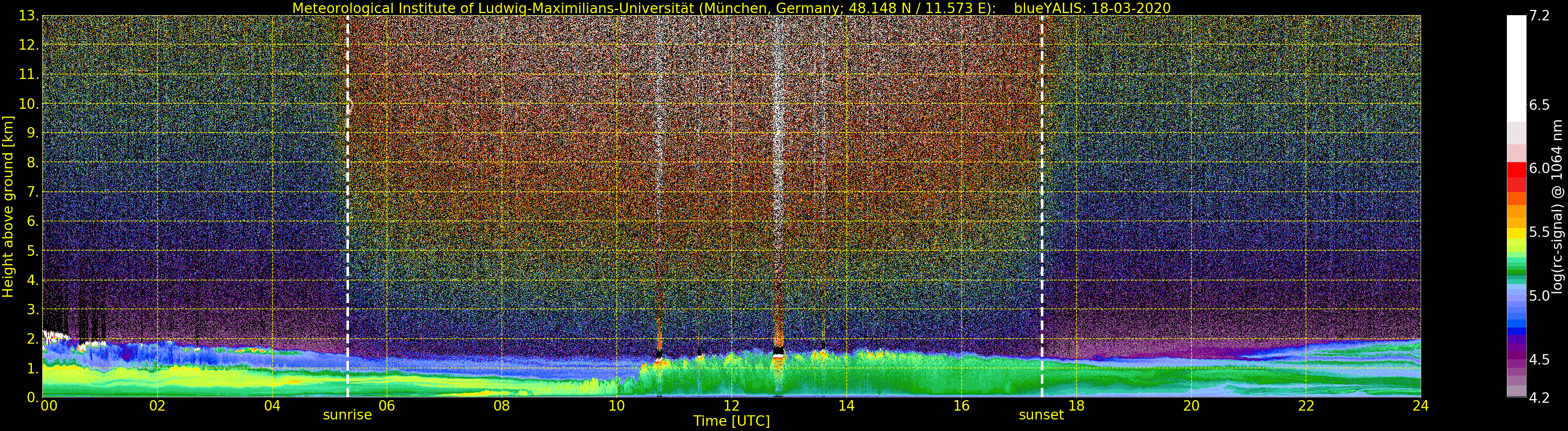Click the height axis tick '9.'
The image size is (1568, 431).
32,133
